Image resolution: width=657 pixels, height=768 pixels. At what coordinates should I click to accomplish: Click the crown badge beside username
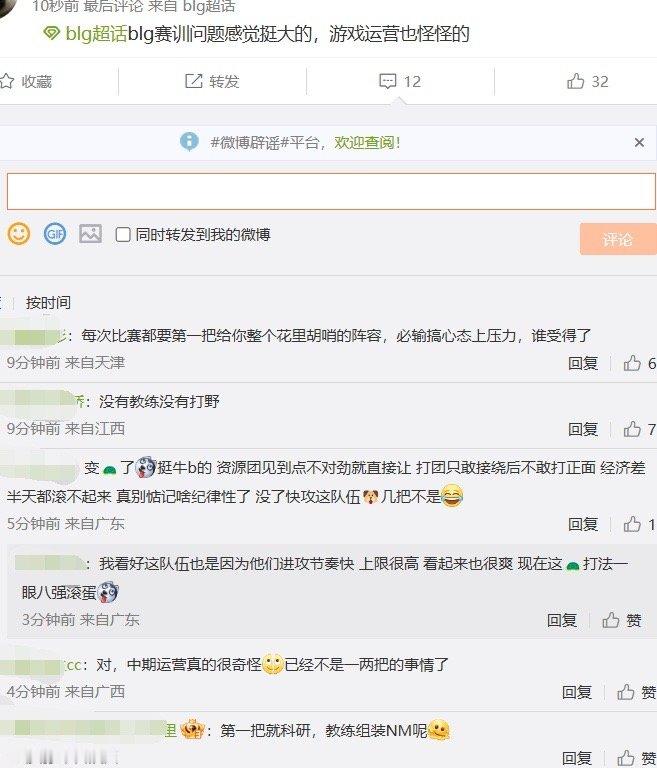(192, 730)
